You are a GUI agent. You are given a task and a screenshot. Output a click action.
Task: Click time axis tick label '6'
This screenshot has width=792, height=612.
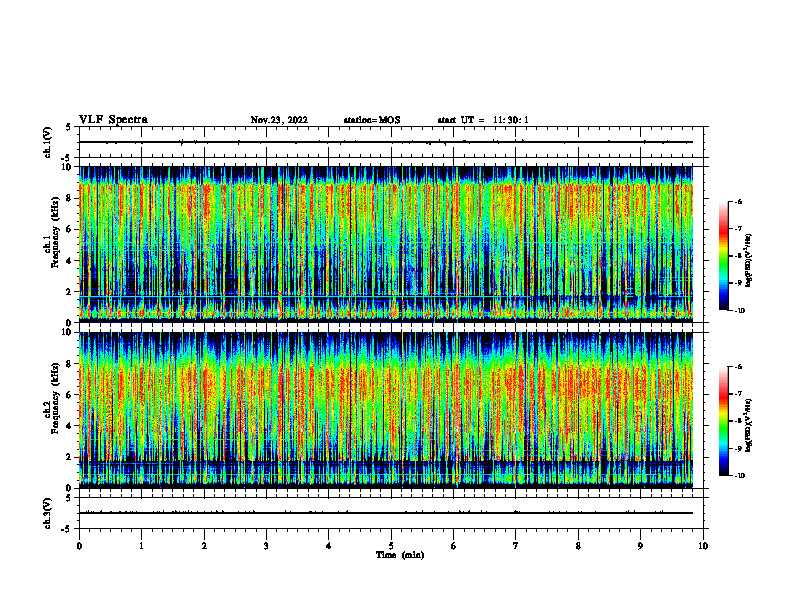454,546
